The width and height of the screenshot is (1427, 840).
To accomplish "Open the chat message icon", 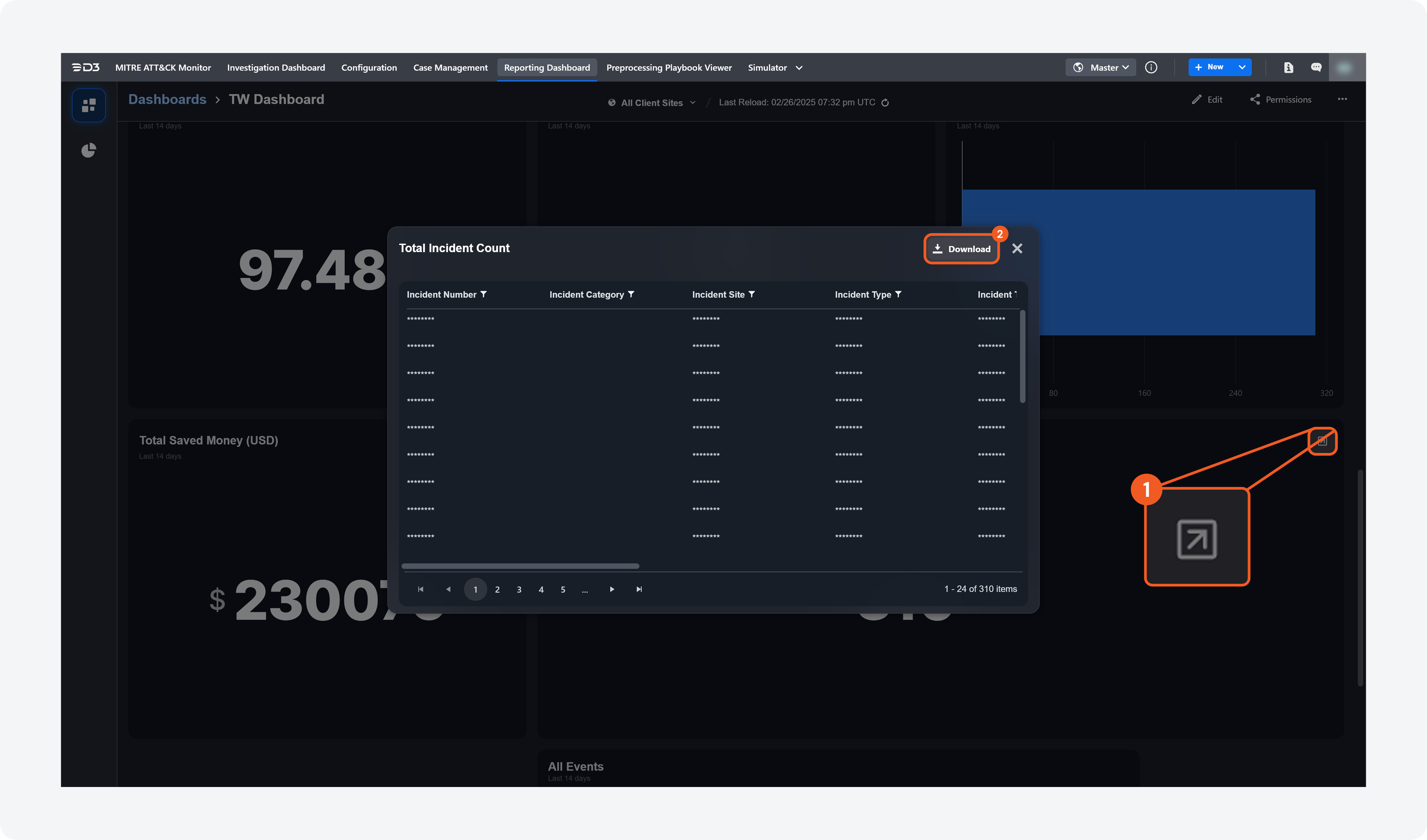I will point(1316,67).
